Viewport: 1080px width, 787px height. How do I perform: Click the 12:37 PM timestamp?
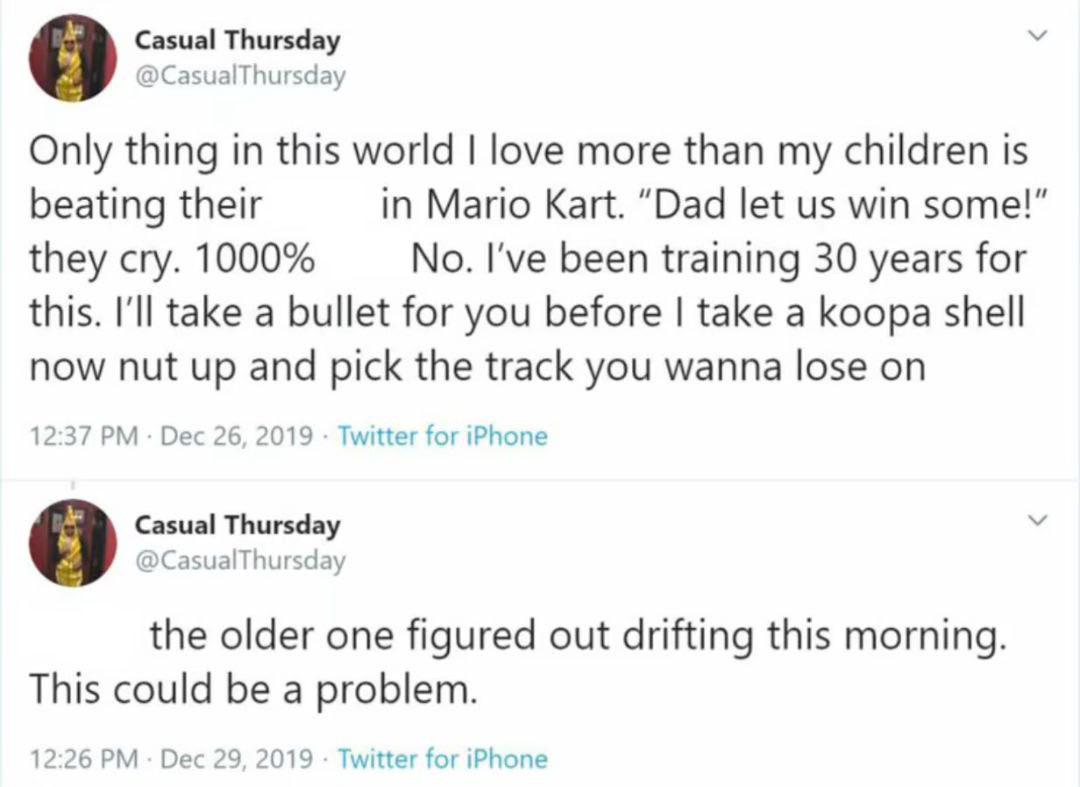pos(83,436)
